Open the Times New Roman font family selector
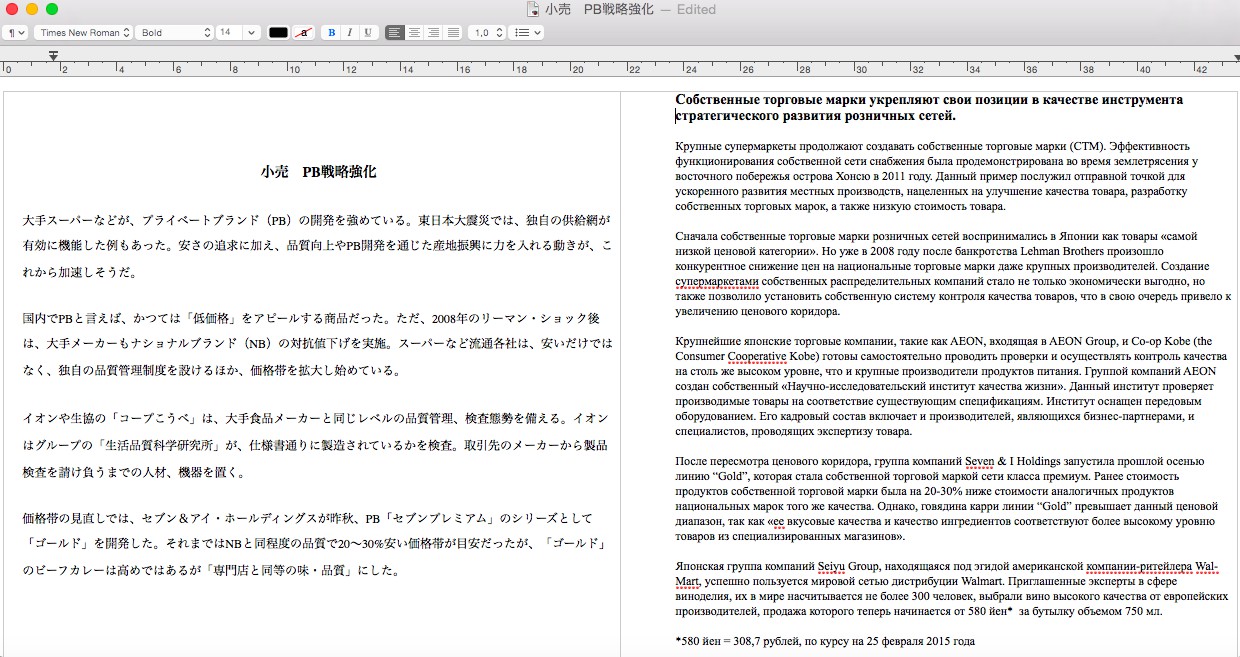The image size is (1240, 657). (83, 32)
